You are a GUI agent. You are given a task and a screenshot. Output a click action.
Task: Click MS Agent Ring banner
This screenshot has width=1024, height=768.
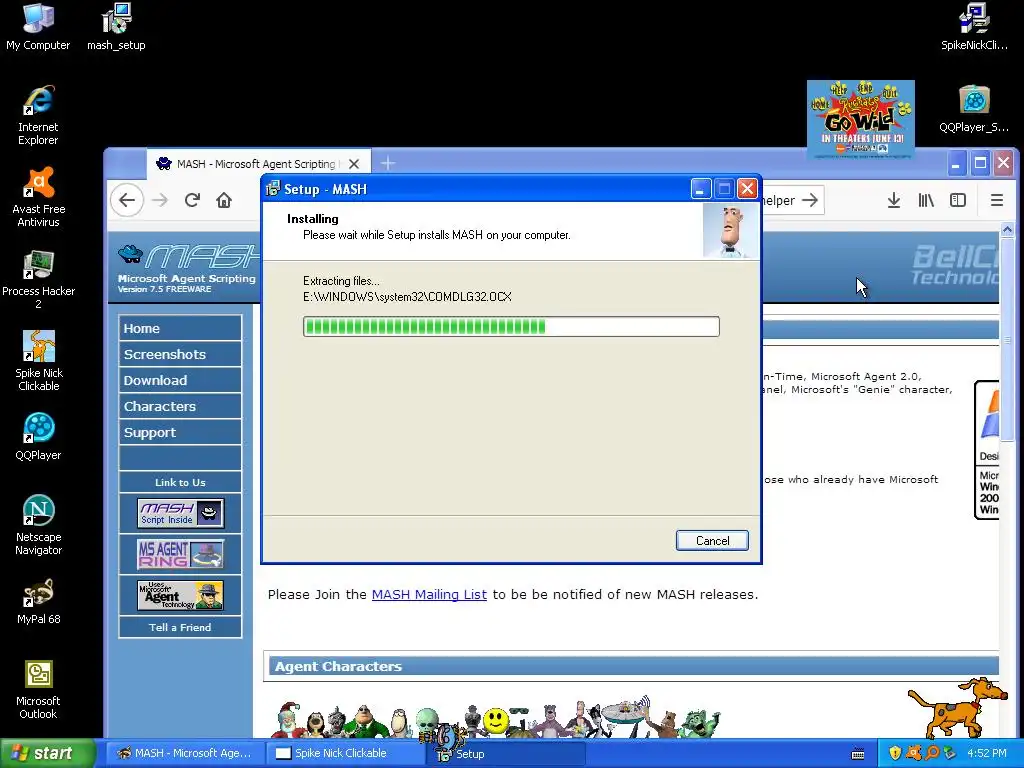180,554
